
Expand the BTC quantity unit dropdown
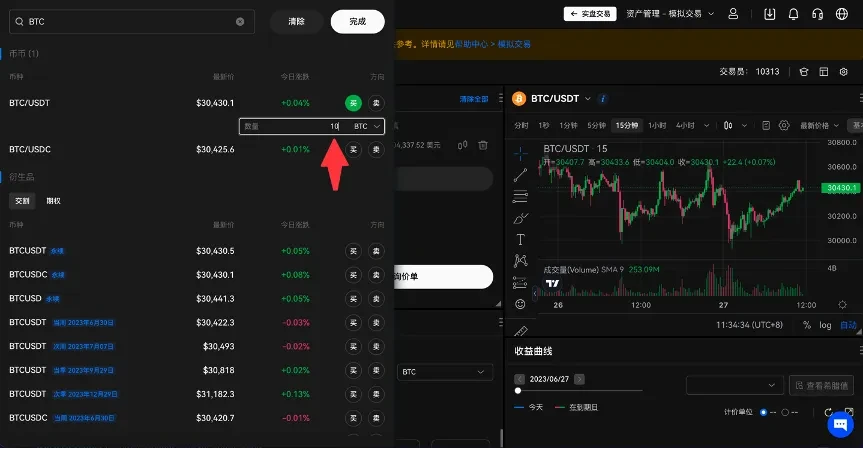point(366,127)
